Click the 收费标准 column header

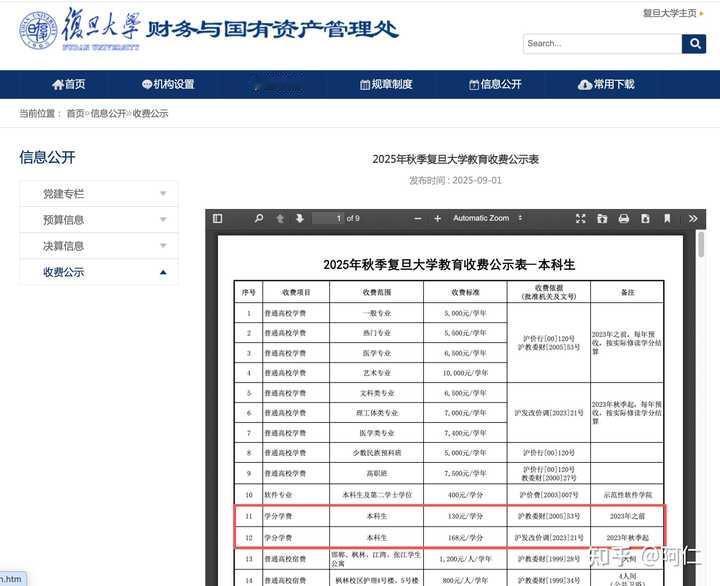465,292
